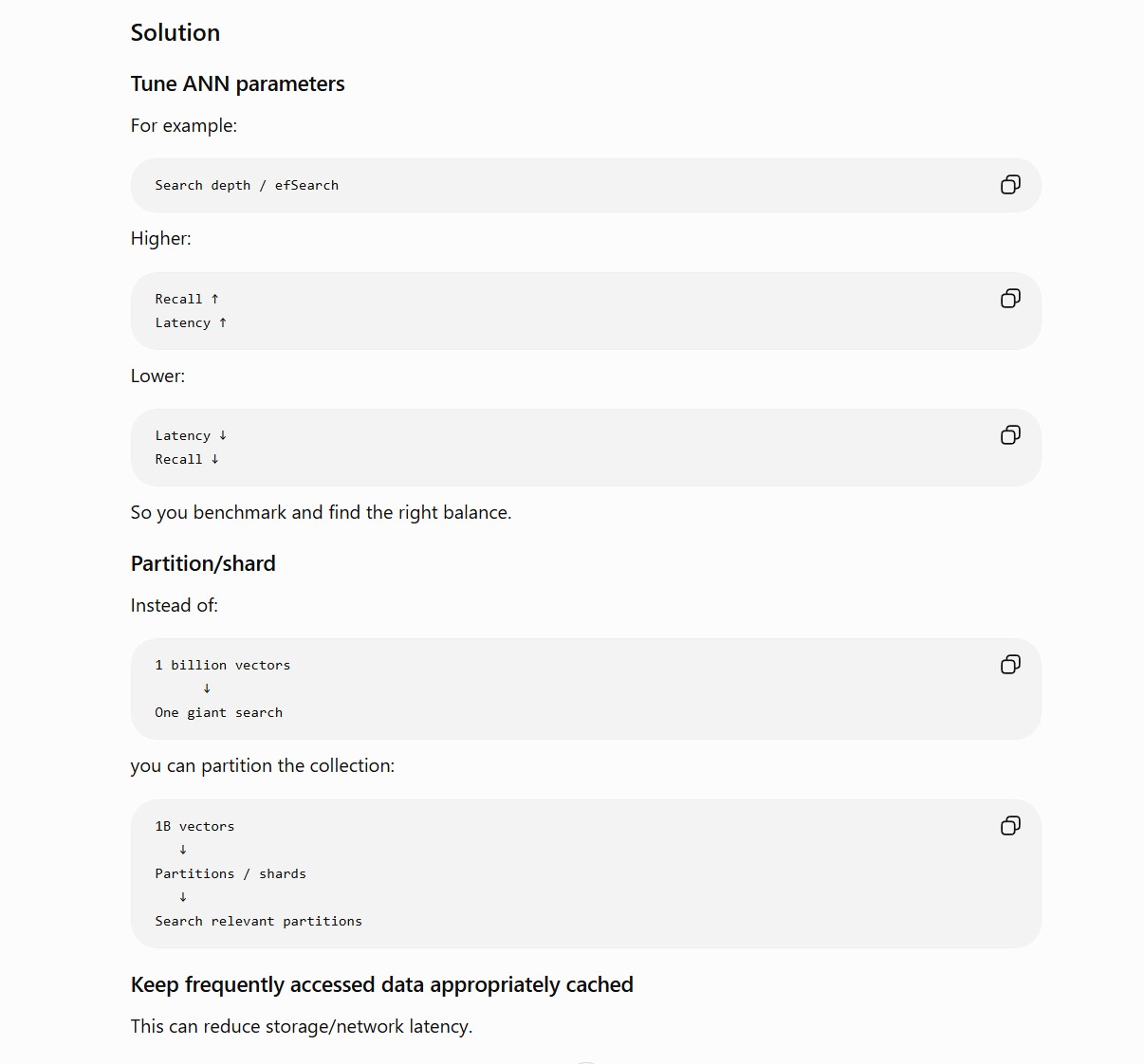Click the 'One giant search' code line

[x=218, y=712]
